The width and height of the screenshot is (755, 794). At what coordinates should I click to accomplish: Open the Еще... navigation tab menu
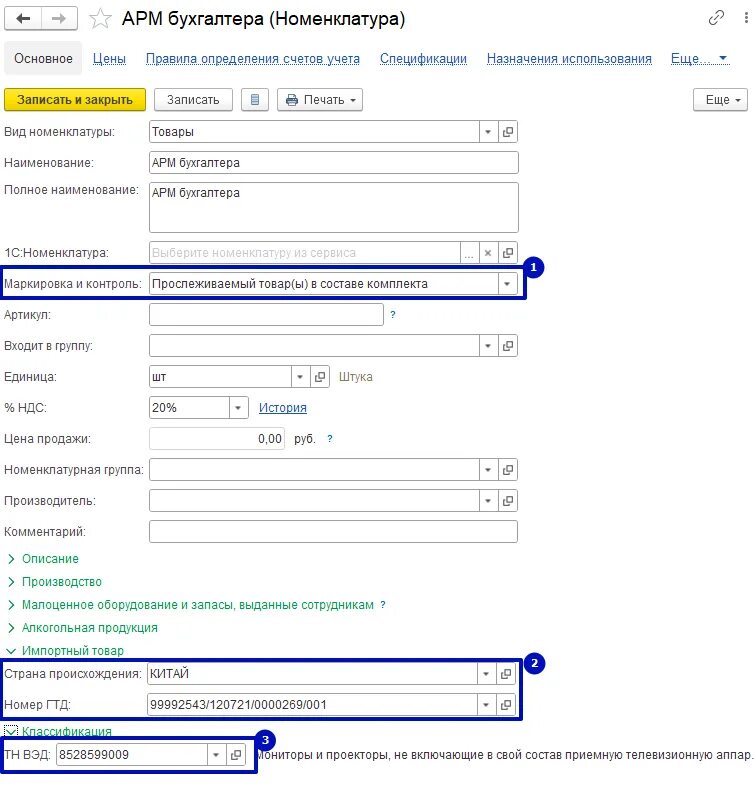700,59
